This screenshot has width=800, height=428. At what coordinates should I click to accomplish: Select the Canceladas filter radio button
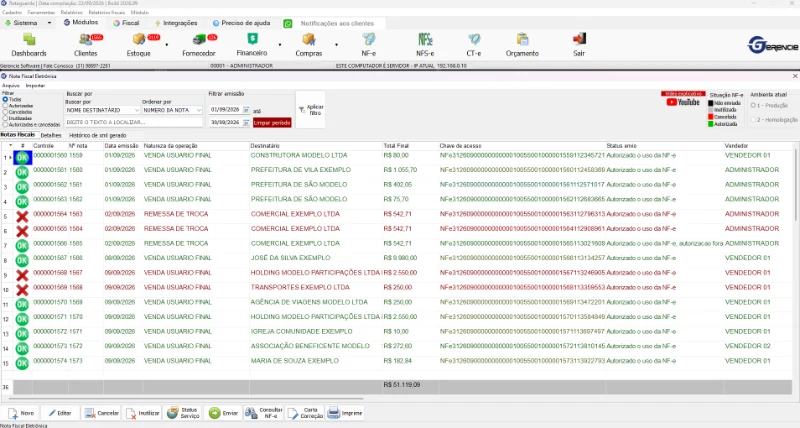[x=5, y=112]
